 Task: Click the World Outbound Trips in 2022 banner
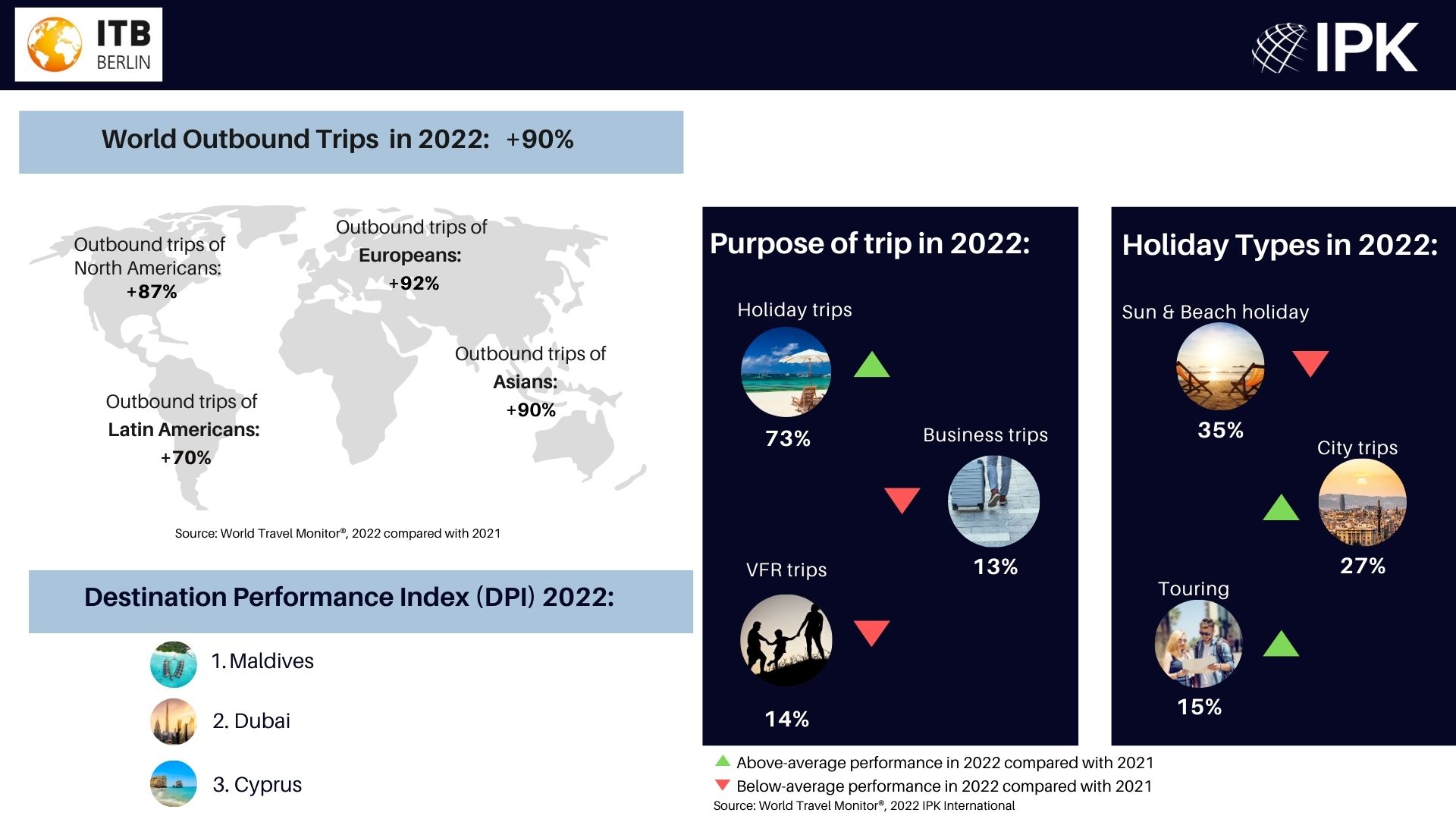coord(351,142)
